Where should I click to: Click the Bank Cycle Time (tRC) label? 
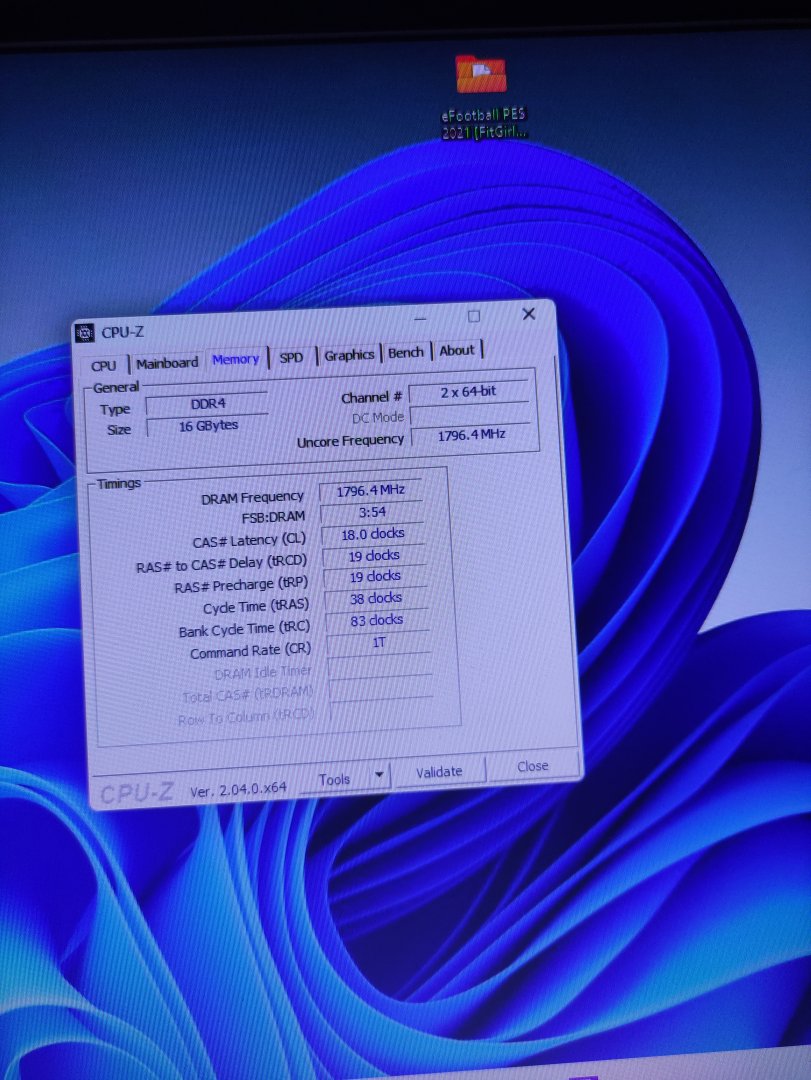tap(245, 630)
